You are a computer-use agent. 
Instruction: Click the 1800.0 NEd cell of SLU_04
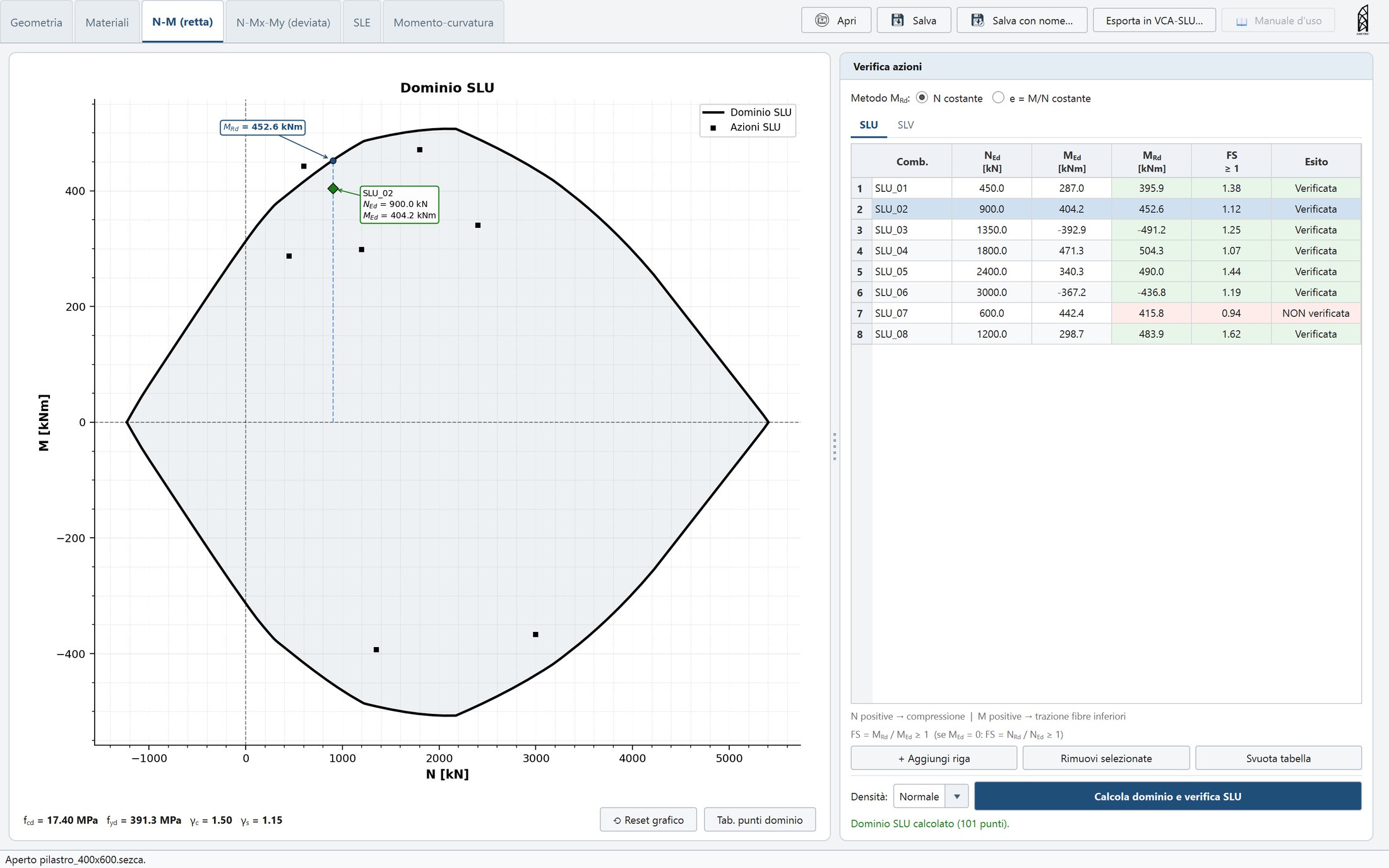(992, 251)
